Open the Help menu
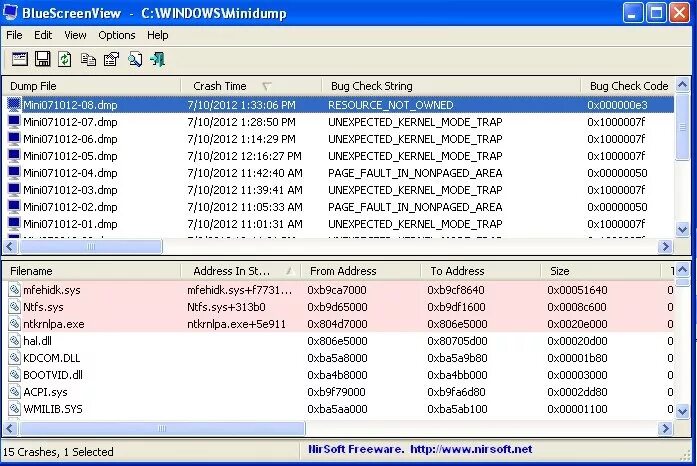The width and height of the screenshot is (697, 466). (x=158, y=35)
